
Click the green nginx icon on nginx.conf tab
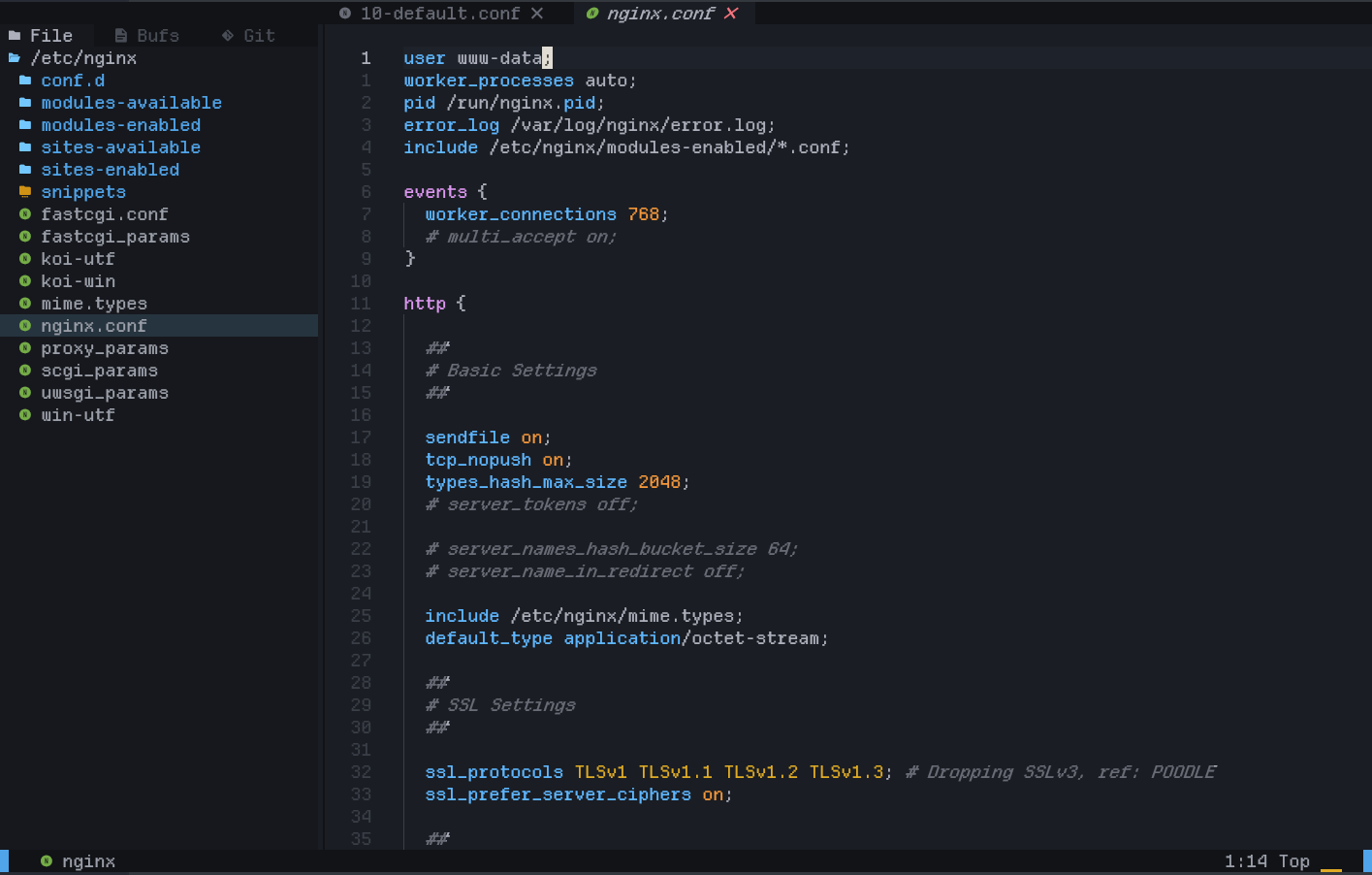[592, 14]
